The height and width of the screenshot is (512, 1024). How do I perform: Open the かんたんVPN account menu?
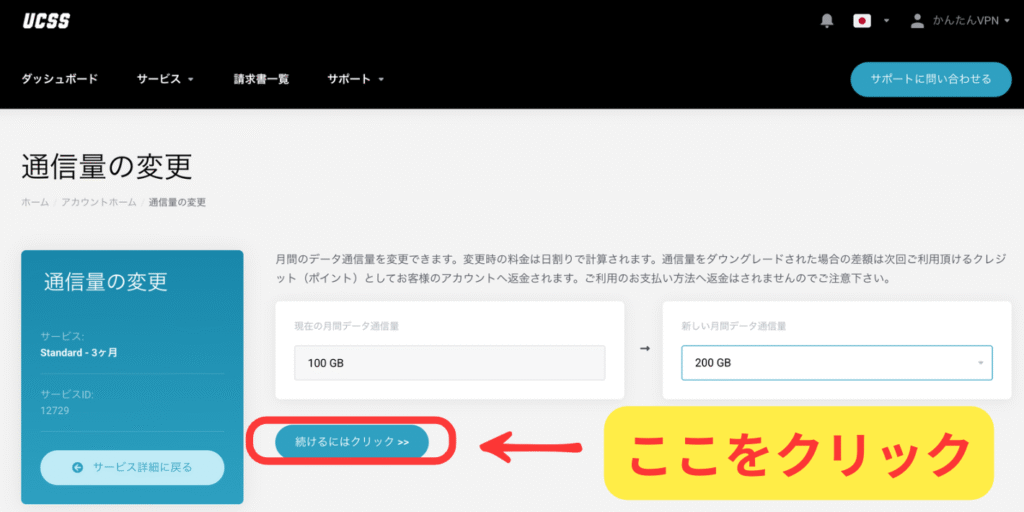(x=966, y=21)
